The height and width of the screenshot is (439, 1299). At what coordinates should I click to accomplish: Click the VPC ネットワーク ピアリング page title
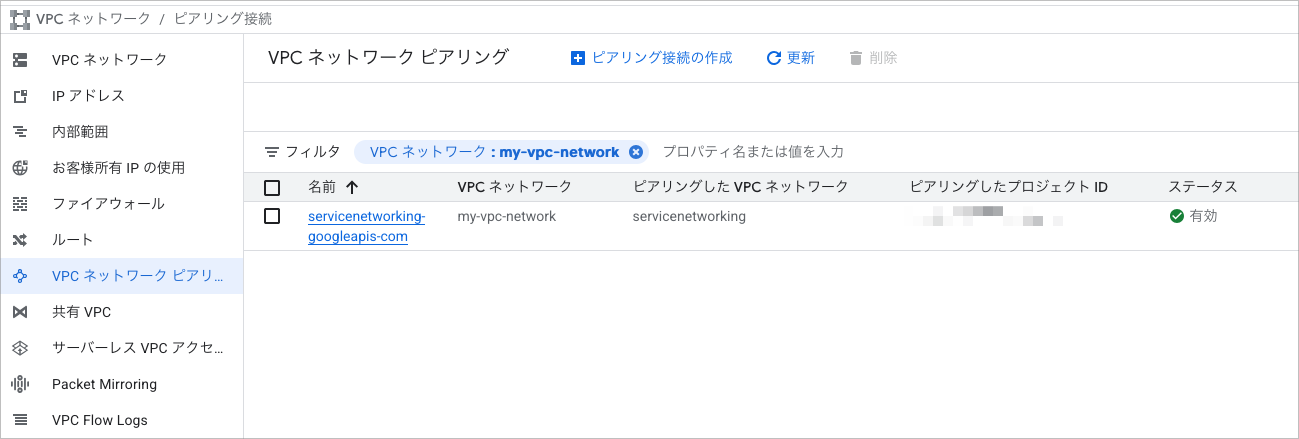(388, 58)
